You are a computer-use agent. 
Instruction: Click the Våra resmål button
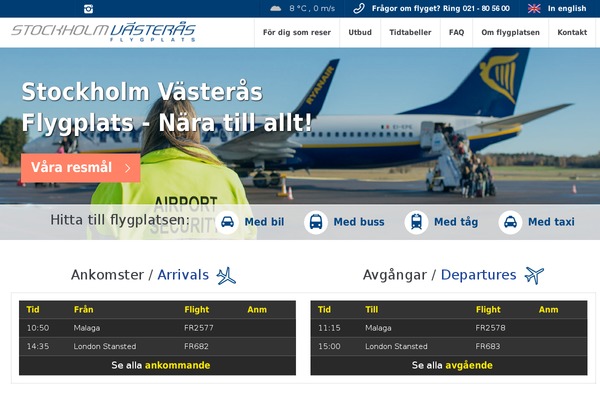coord(81,168)
